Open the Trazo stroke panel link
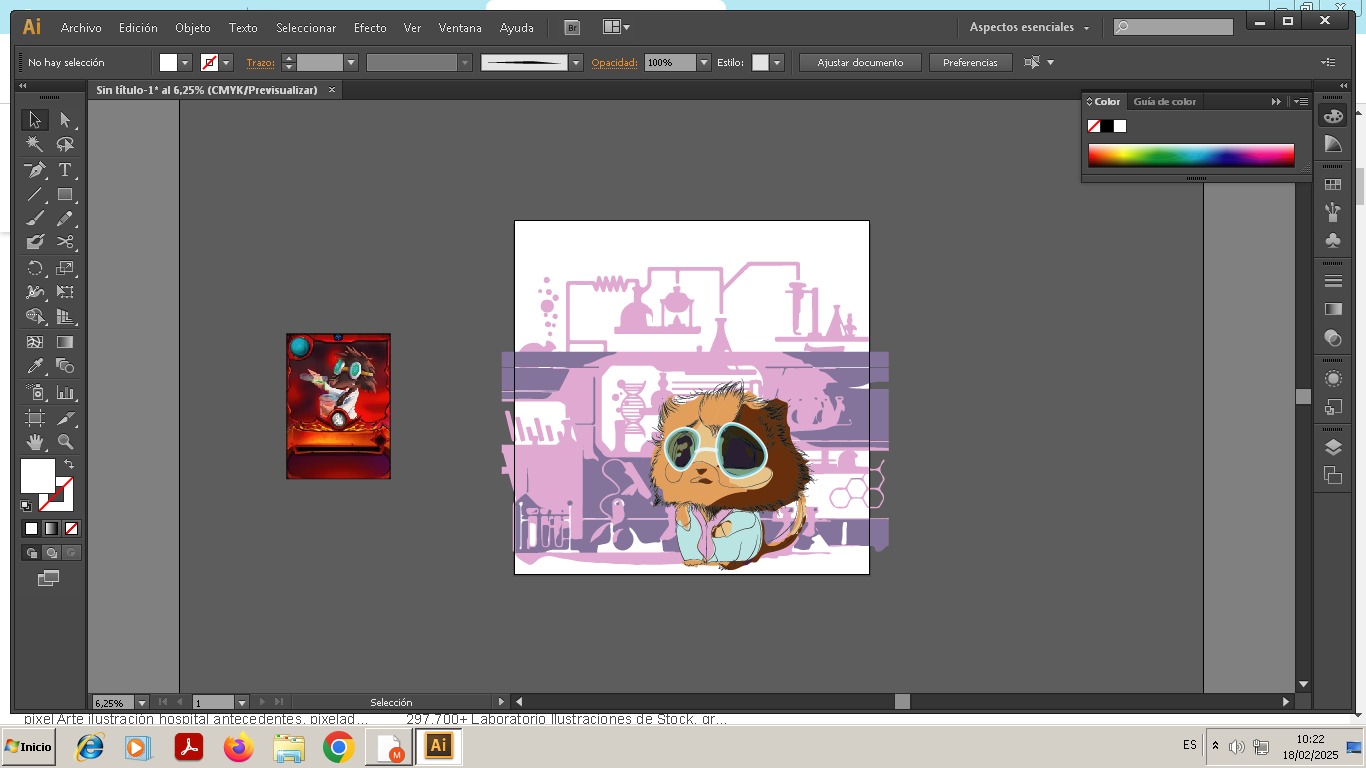Image resolution: width=1366 pixels, height=768 pixels. click(260, 63)
